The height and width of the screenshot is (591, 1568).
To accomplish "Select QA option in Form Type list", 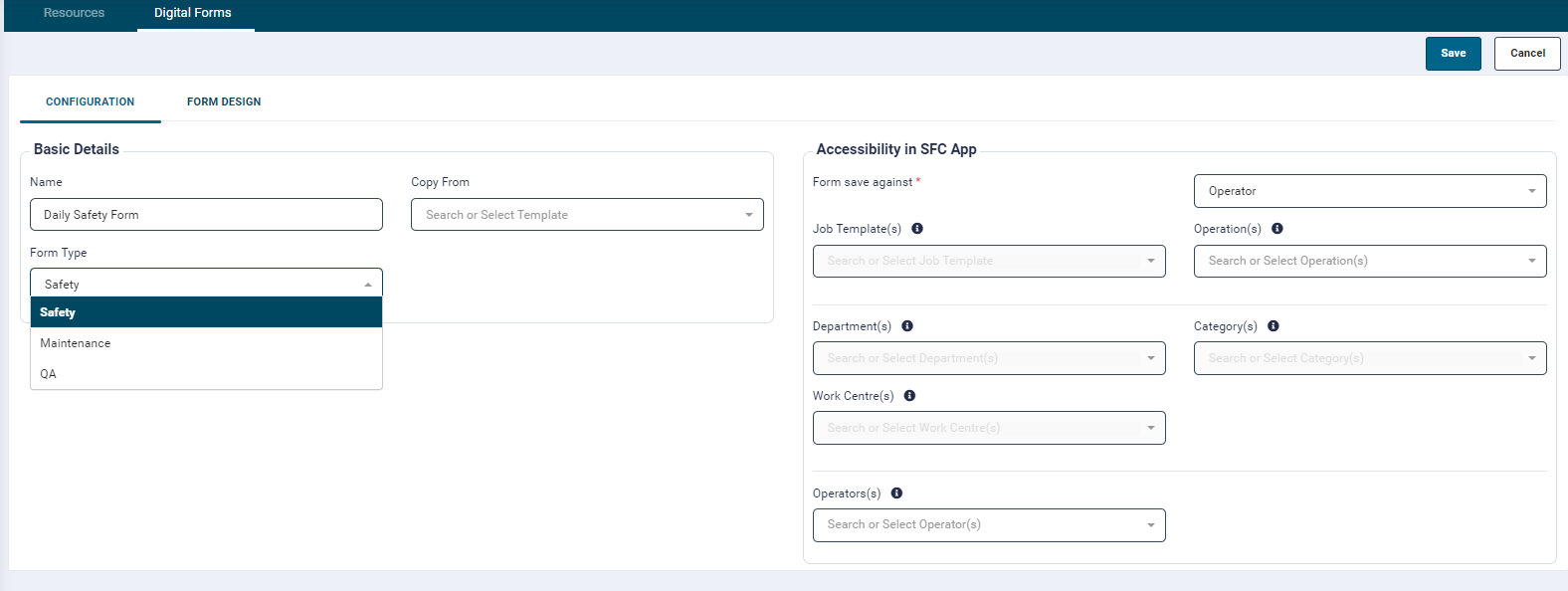I will click(x=49, y=374).
